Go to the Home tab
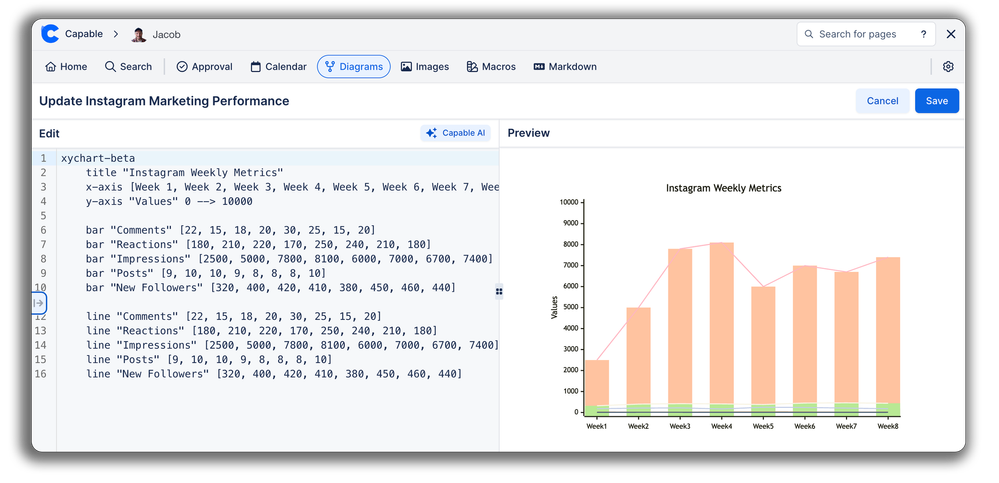The width and height of the screenshot is (999, 483). point(66,66)
